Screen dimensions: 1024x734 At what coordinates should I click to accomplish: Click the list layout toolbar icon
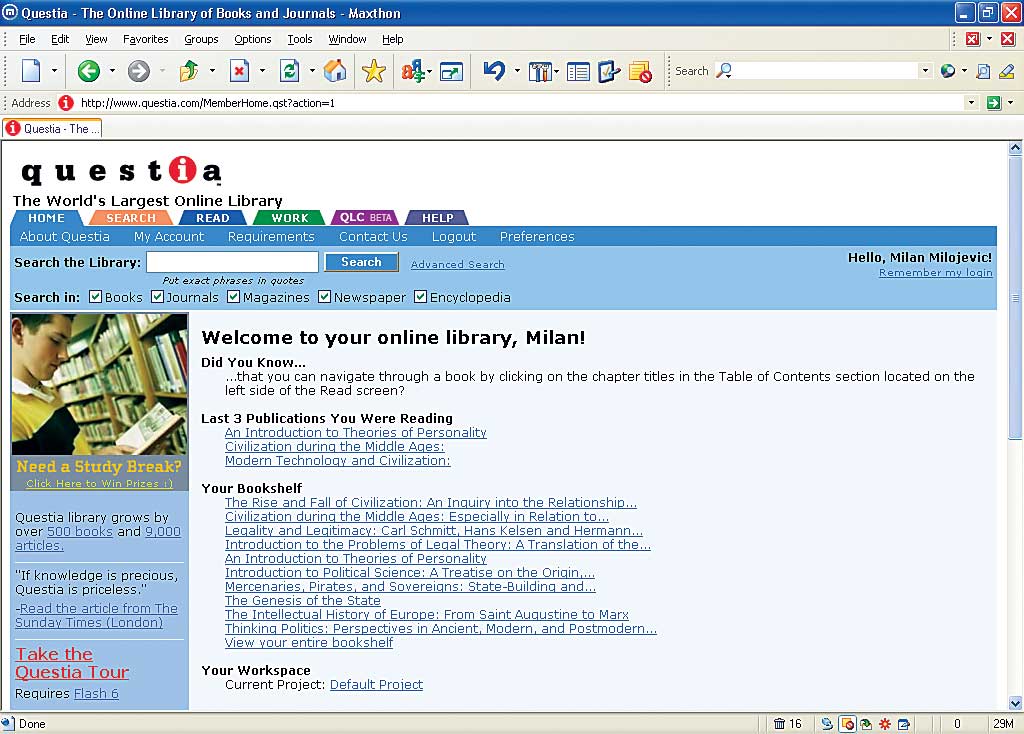pos(578,71)
